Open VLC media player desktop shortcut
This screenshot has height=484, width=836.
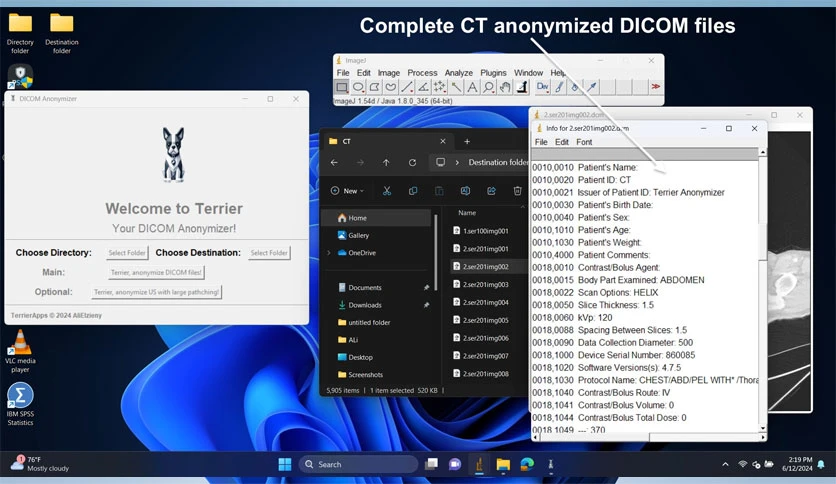tap(20, 351)
